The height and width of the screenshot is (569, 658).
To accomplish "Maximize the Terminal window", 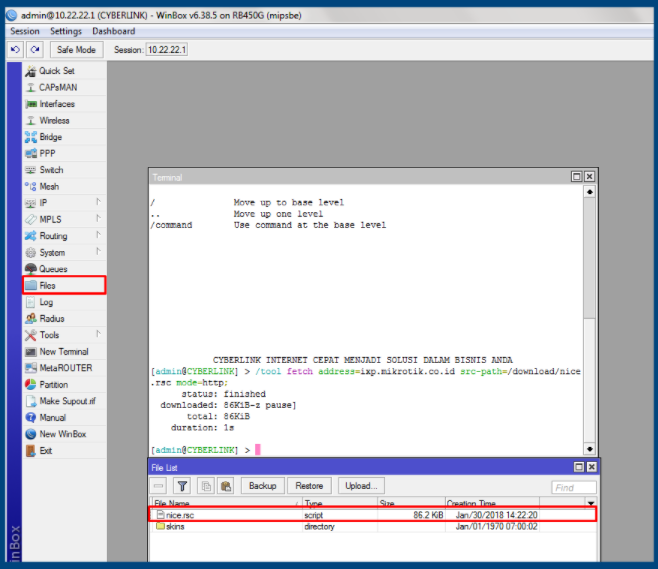I will pos(577,177).
